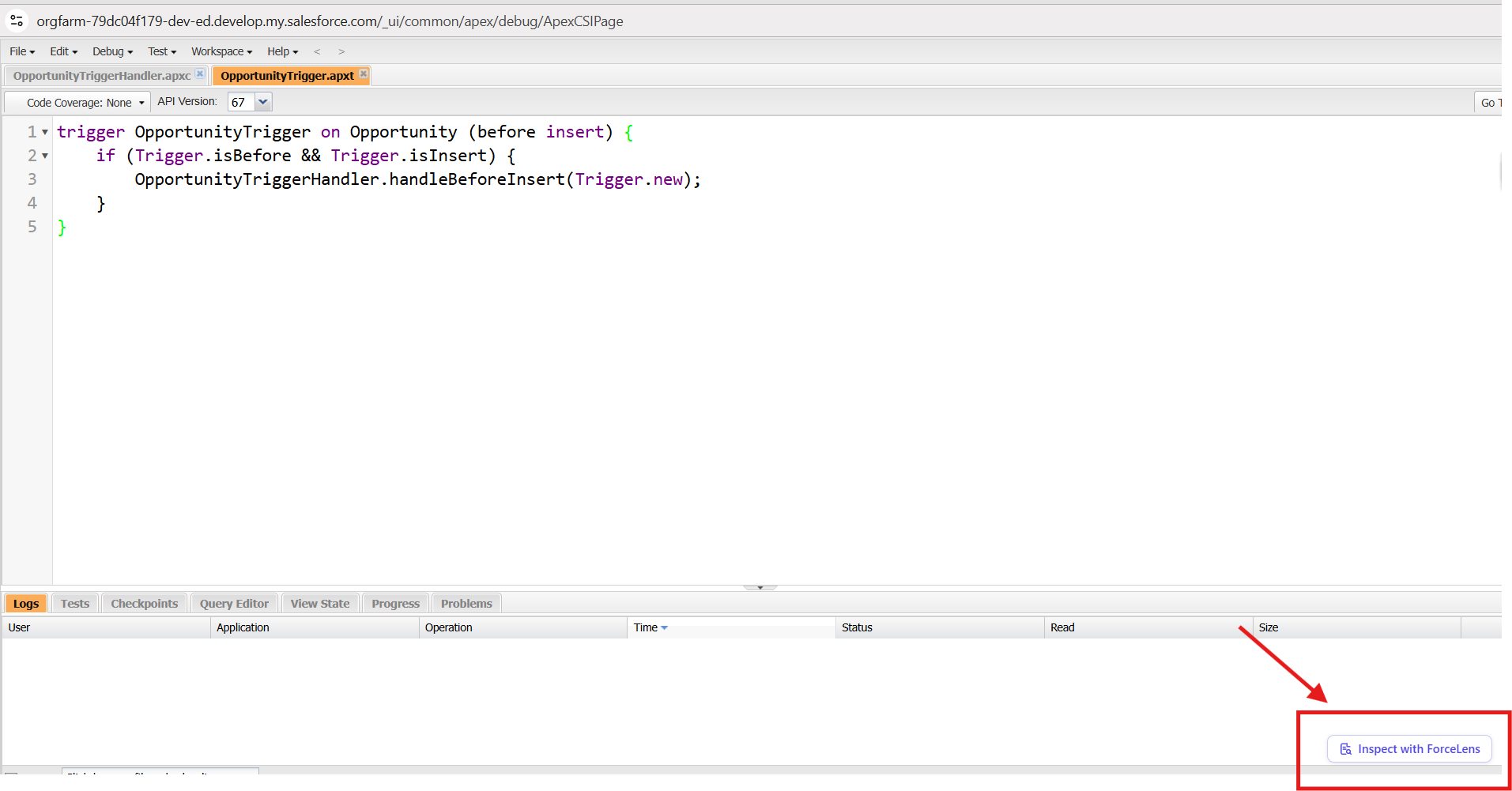The height and width of the screenshot is (791, 1512).
Task: Open the Workspace menu
Action: pyautogui.click(x=221, y=51)
